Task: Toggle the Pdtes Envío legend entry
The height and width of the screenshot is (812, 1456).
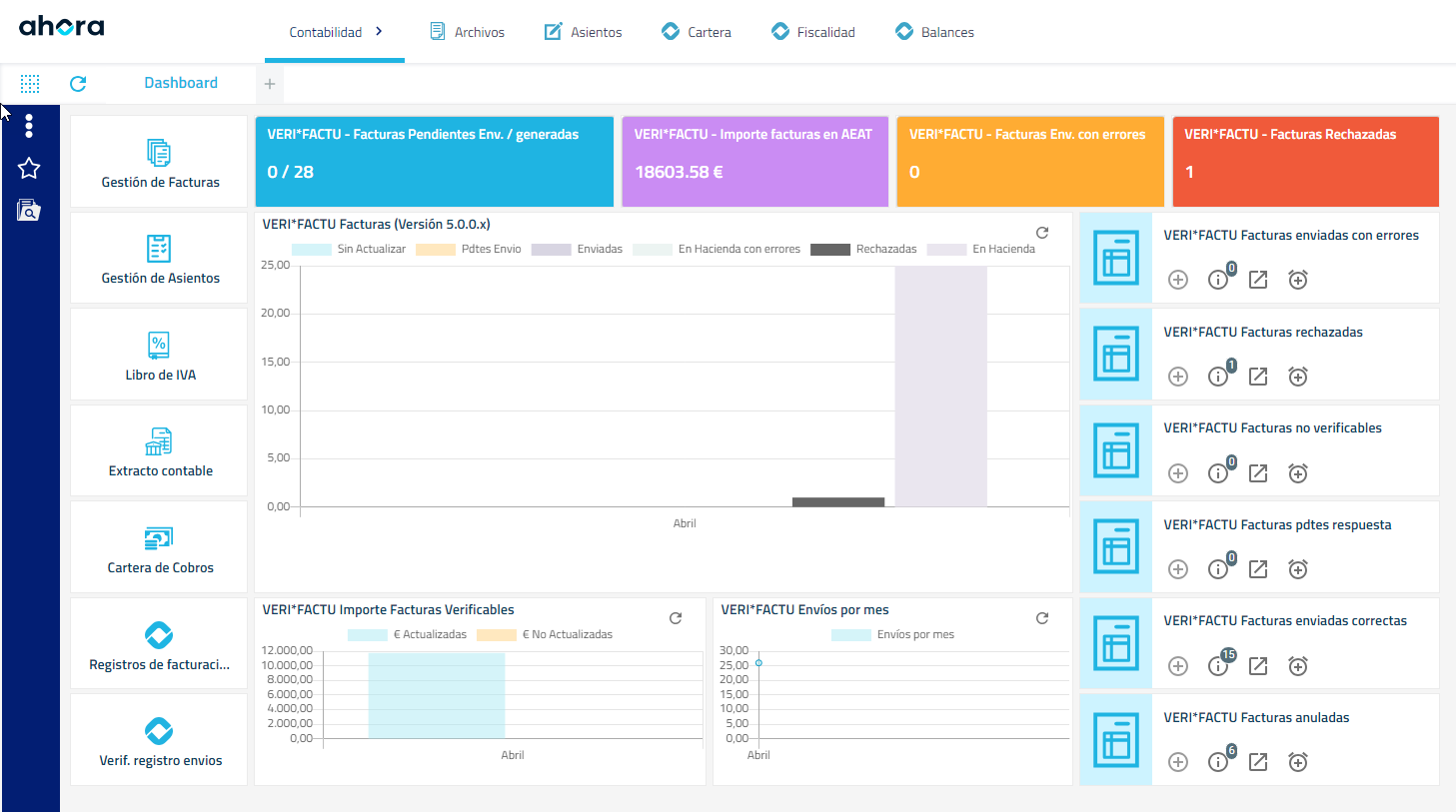Action: pos(469,249)
